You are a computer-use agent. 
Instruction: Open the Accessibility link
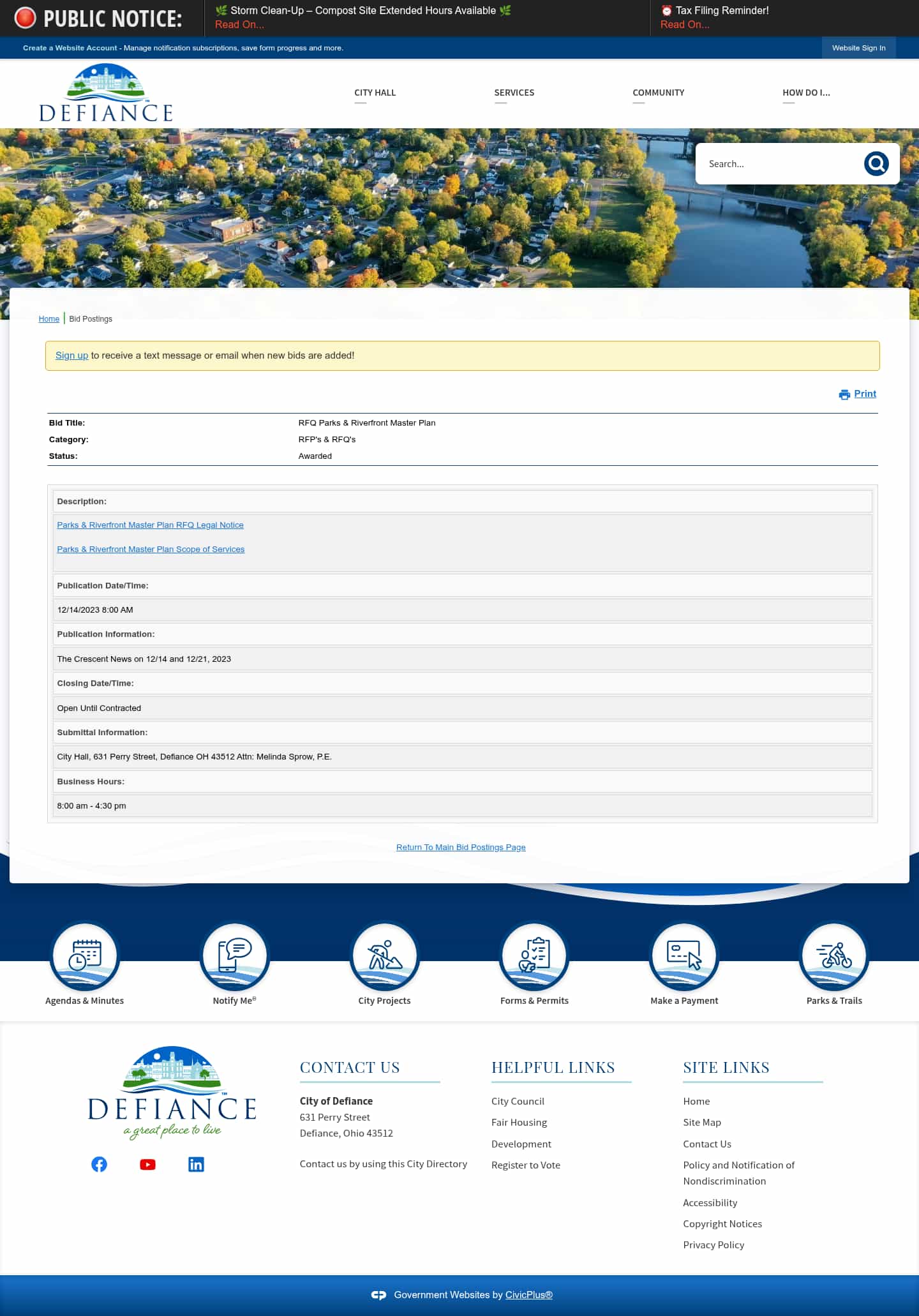pyautogui.click(x=710, y=1203)
